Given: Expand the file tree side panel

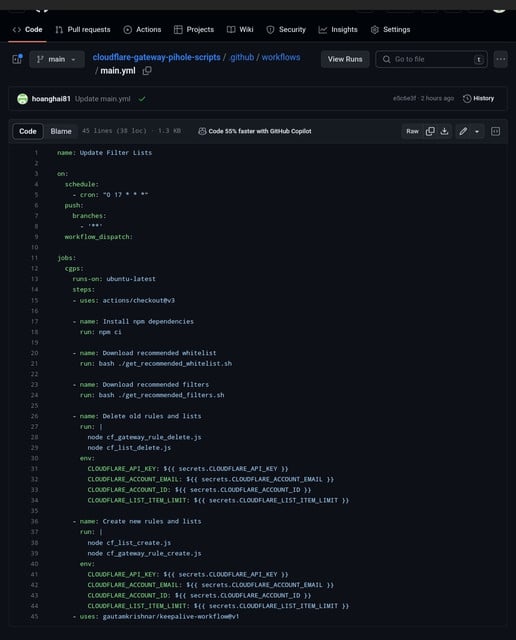Looking at the screenshot, I should click(17, 59).
